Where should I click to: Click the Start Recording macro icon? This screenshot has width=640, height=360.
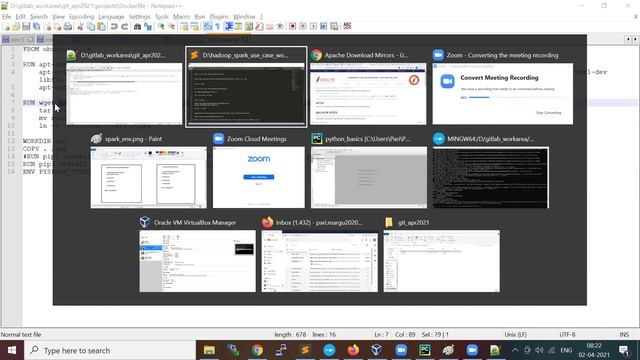292,27
